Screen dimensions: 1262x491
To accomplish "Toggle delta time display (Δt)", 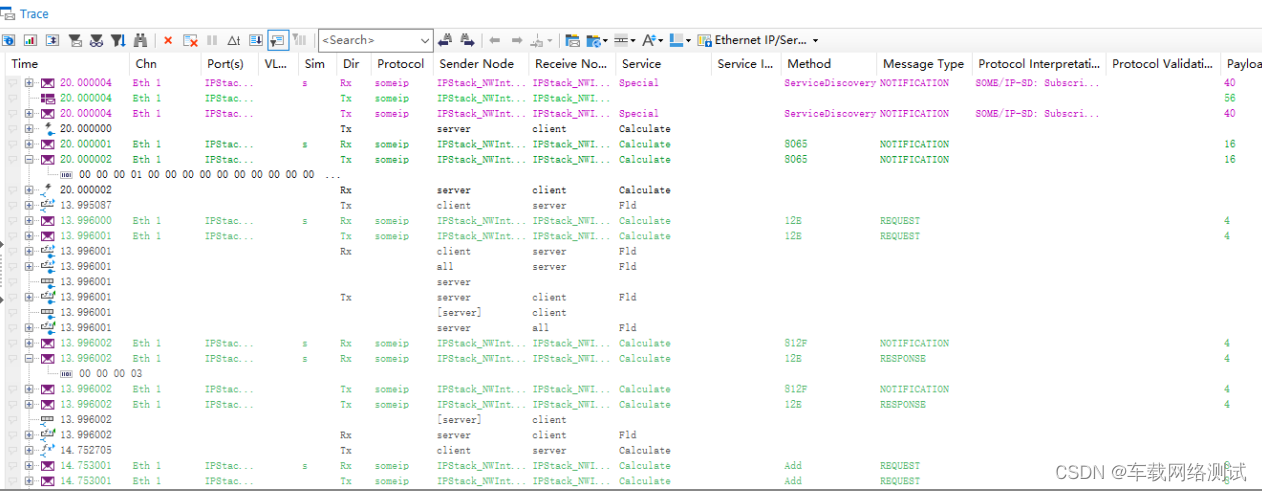I will 233,40.
